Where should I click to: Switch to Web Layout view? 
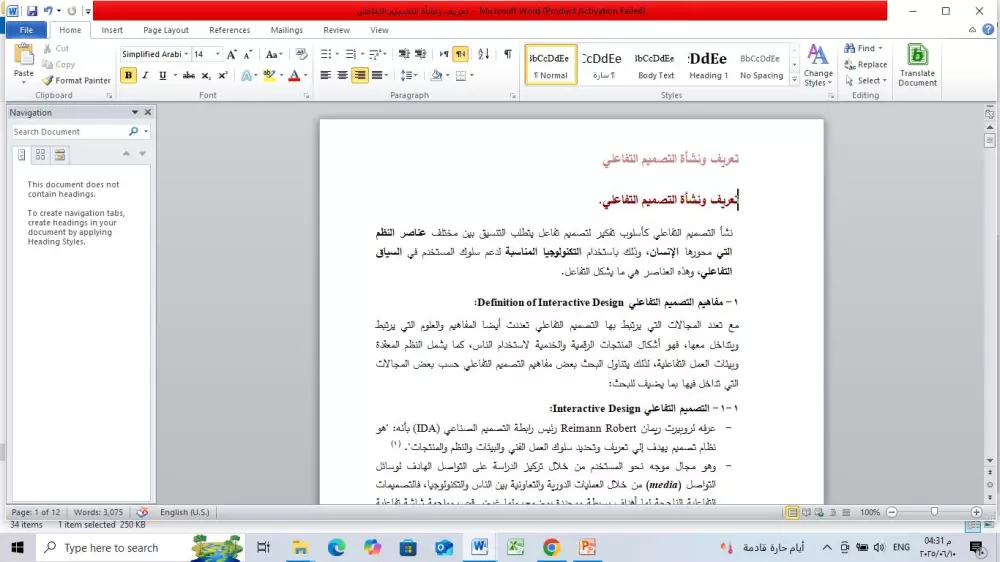819,512
